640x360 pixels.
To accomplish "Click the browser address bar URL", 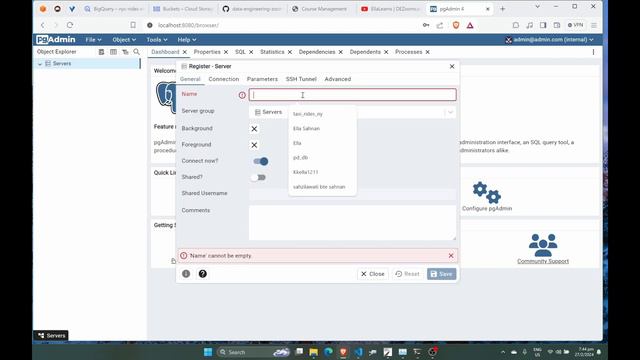I will 189,25.
